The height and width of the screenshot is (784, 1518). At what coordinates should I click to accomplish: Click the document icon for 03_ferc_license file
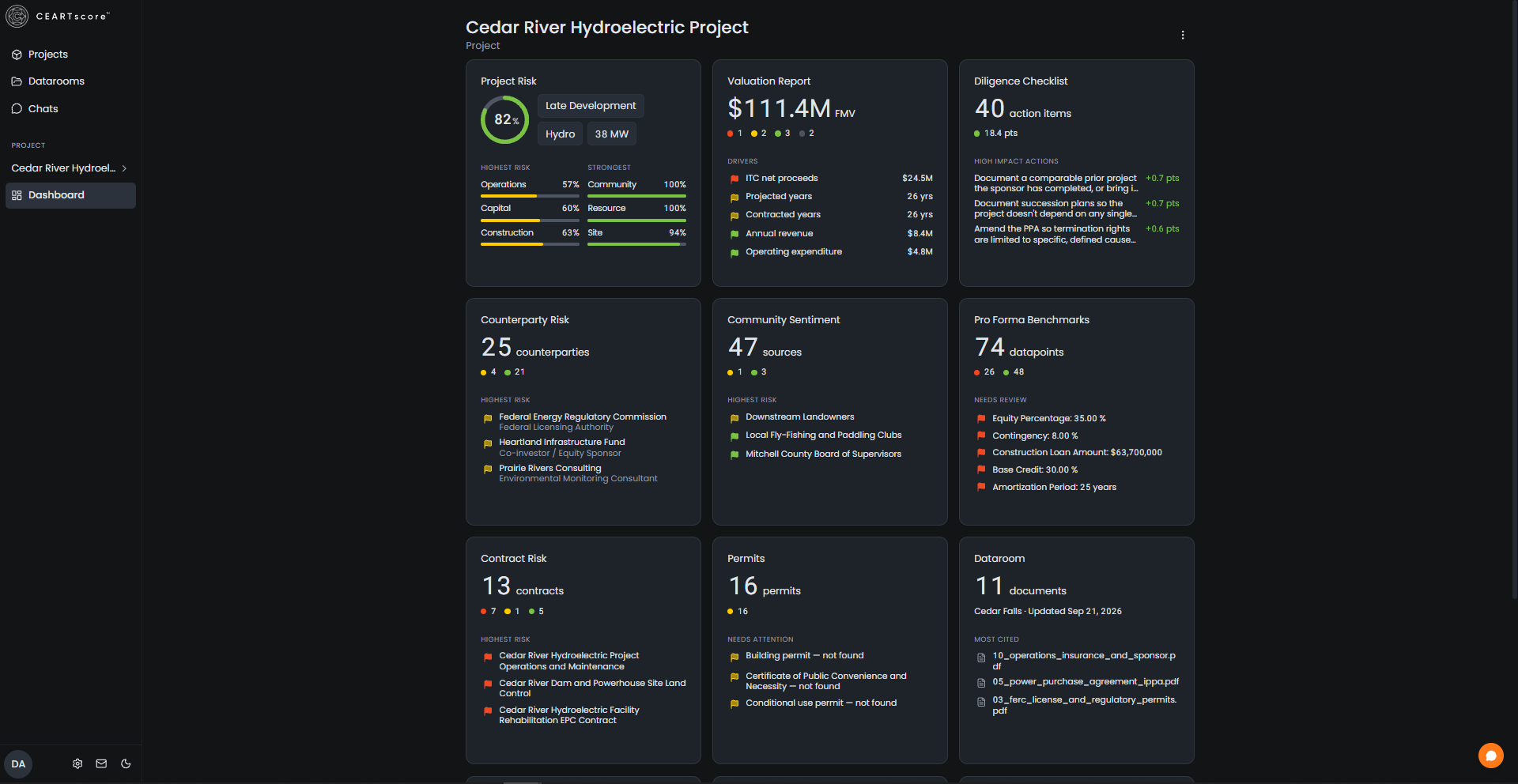(x=981, y=702)
